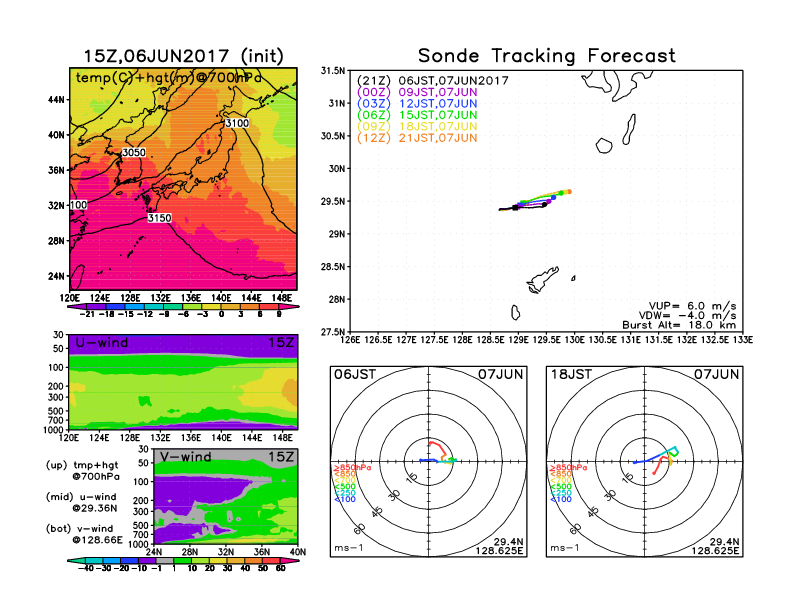
Task: Click the small island outline near 27.8N 129E
Action: (x=515, y=313)
